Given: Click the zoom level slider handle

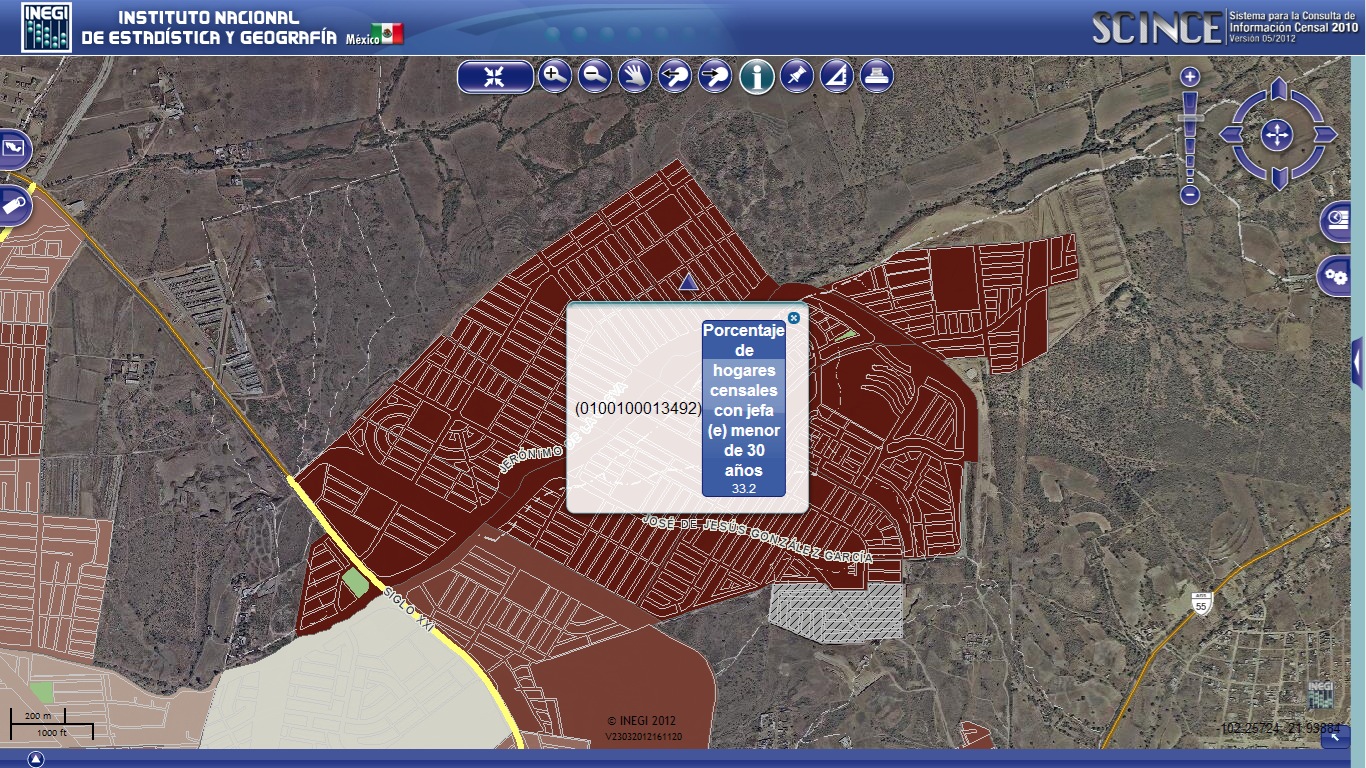Looking at the screenshot, I should pos(1190,118).
